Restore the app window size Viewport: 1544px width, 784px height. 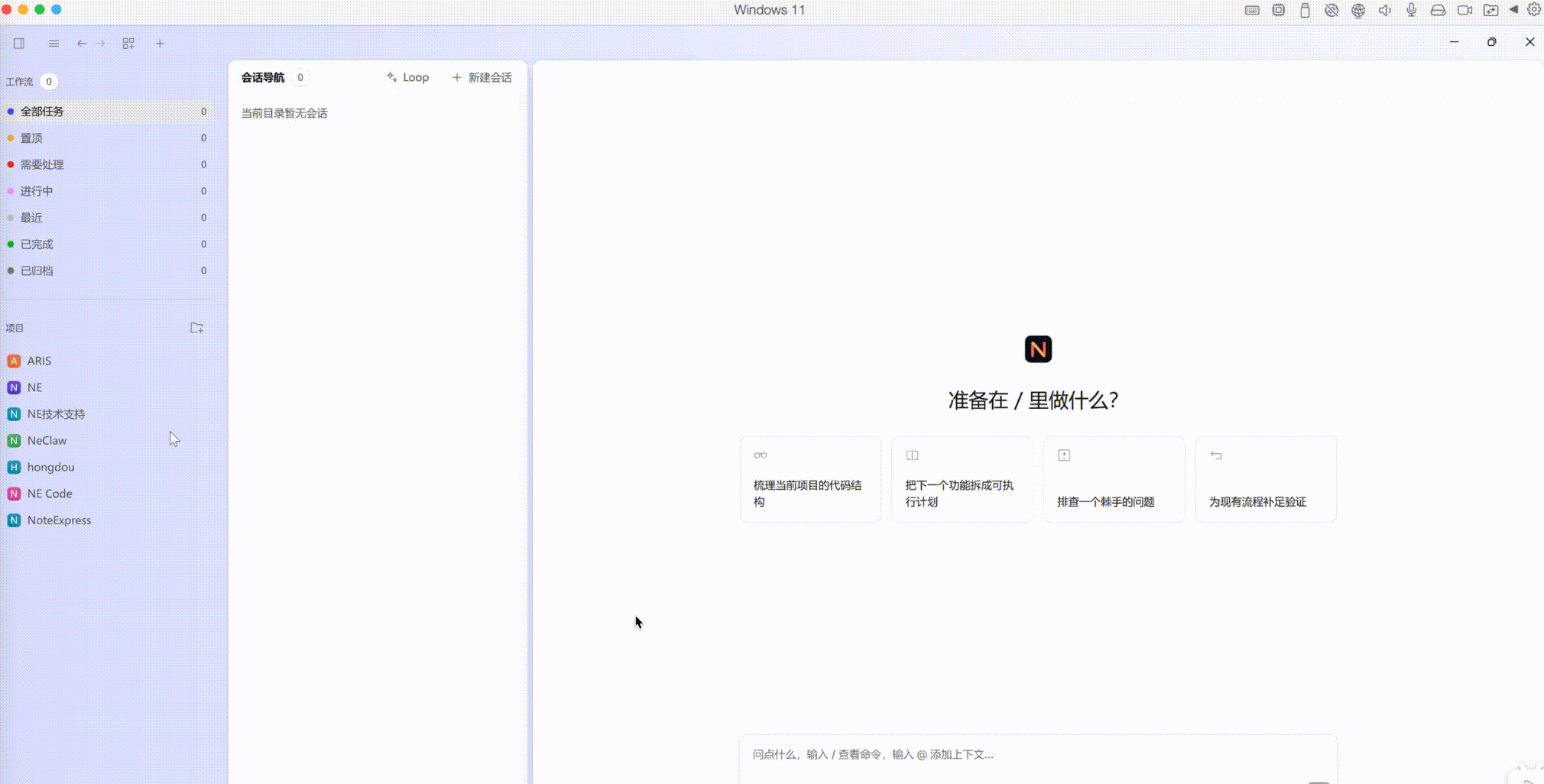tap(1491, 42)
